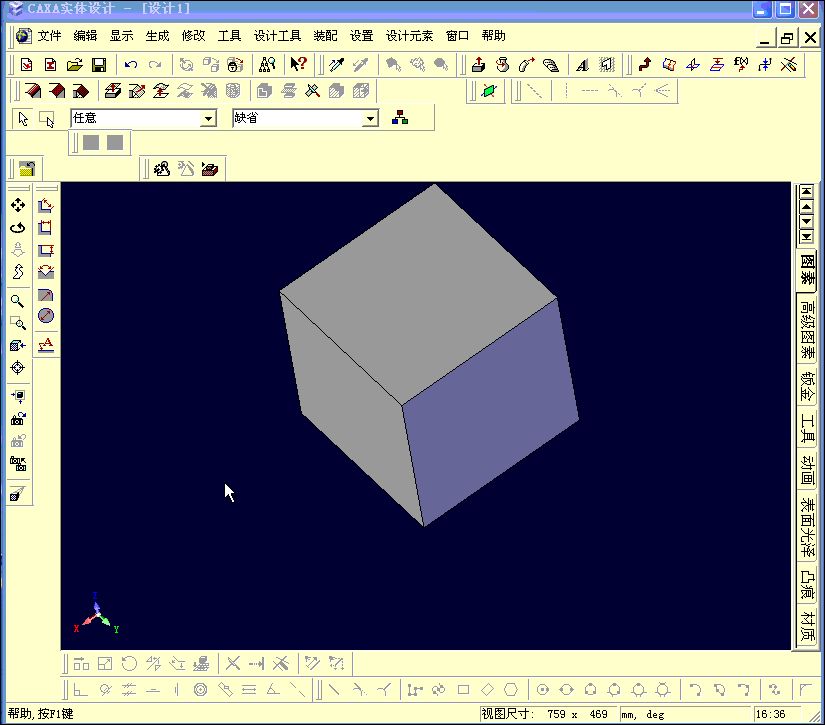Screen dimensions: 825x725
Task: Click the spin/revolve feature icon
Action: point(502,65)
